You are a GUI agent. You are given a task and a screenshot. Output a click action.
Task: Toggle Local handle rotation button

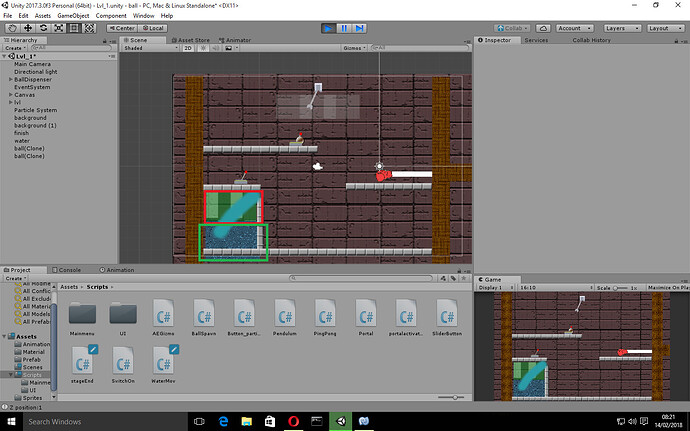(152, 28)
